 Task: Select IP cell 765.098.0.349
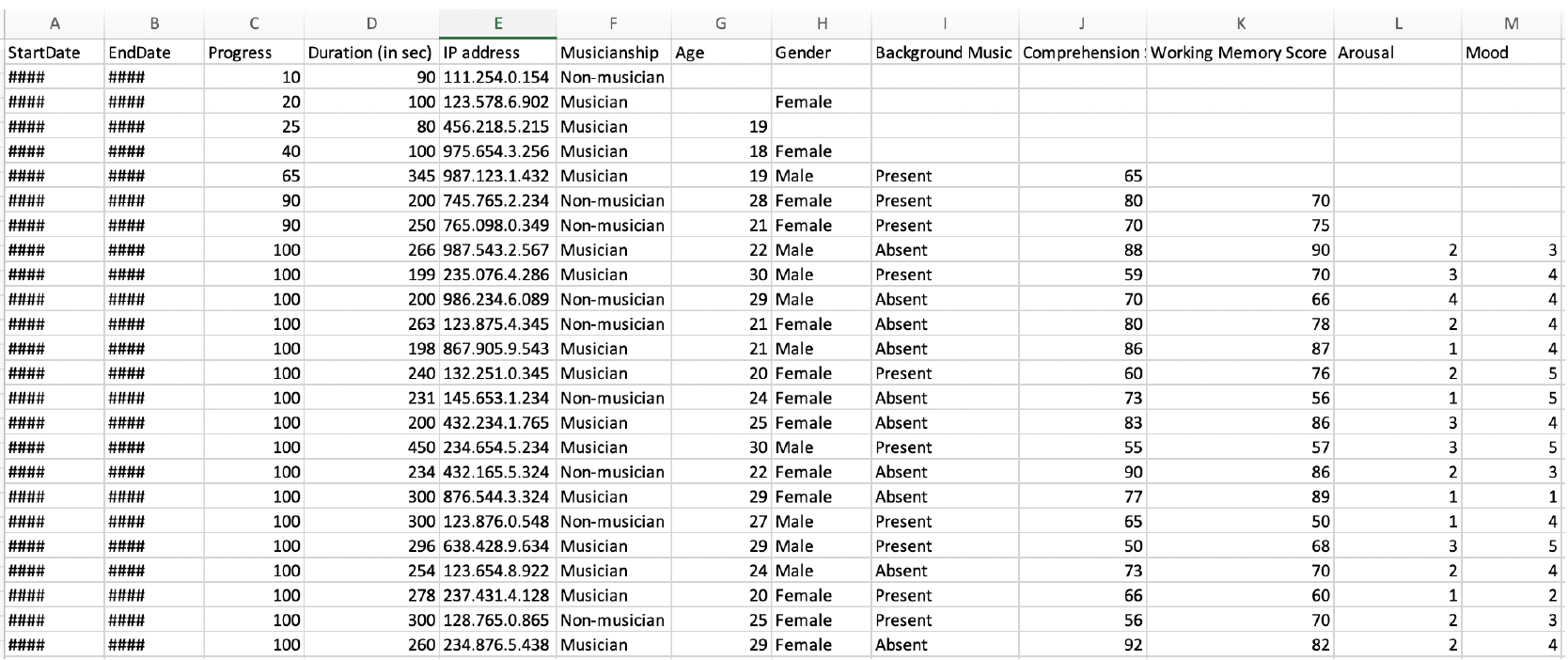click(x=498, y=226)
